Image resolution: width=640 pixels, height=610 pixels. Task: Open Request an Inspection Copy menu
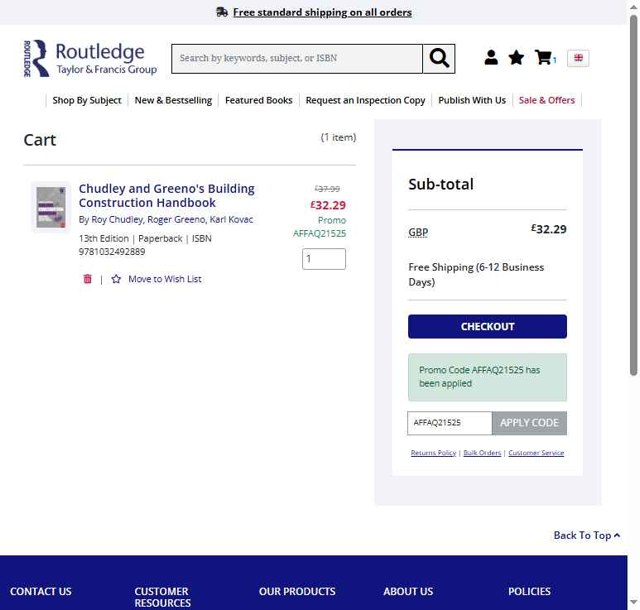click(365, 100)
